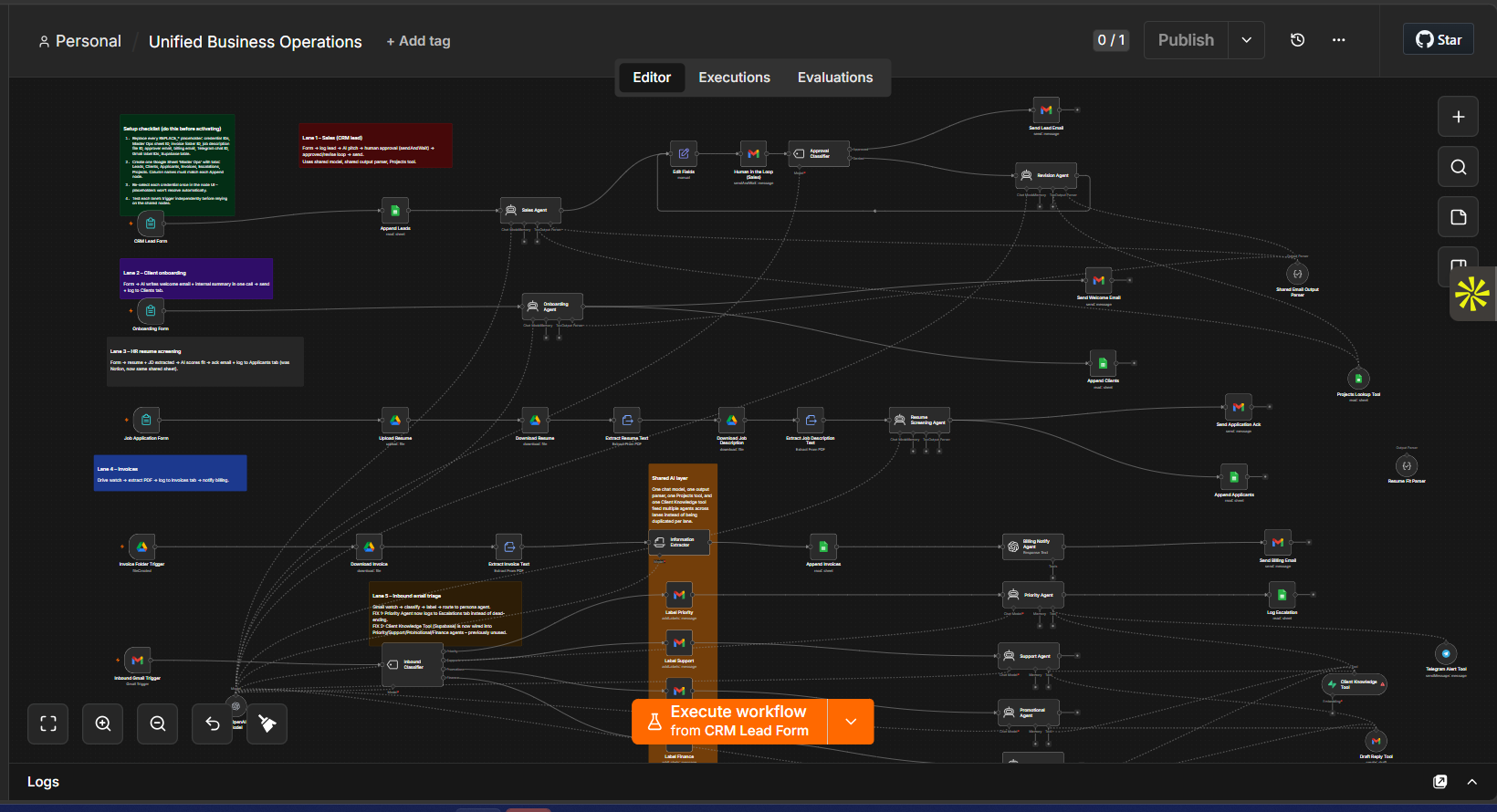The image size is (1497, 812).
Task: Select the Invoice Folder Trigger Drive node
Action: [x=141, y=547]
